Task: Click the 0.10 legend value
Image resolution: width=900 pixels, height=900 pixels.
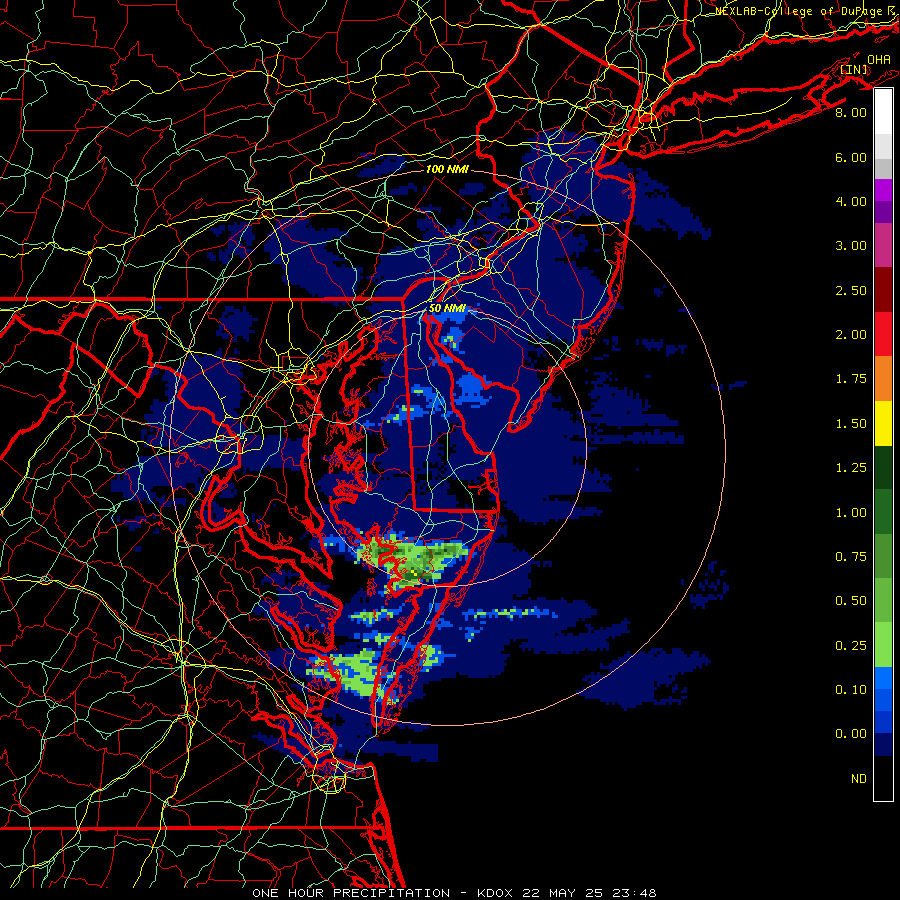Action: (851, 690)
